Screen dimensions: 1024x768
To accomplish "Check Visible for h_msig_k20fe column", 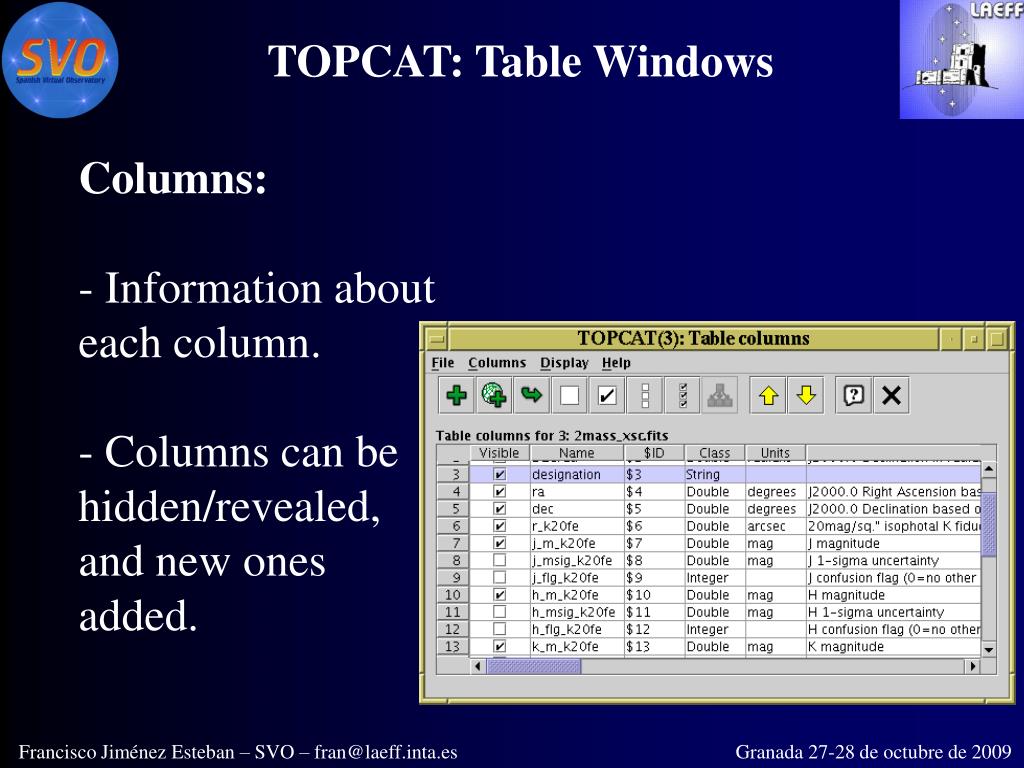I will coord(500,612).
